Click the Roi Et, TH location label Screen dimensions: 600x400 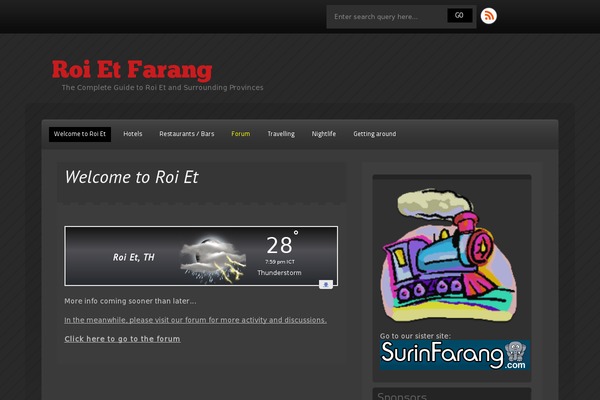[134, 257]
